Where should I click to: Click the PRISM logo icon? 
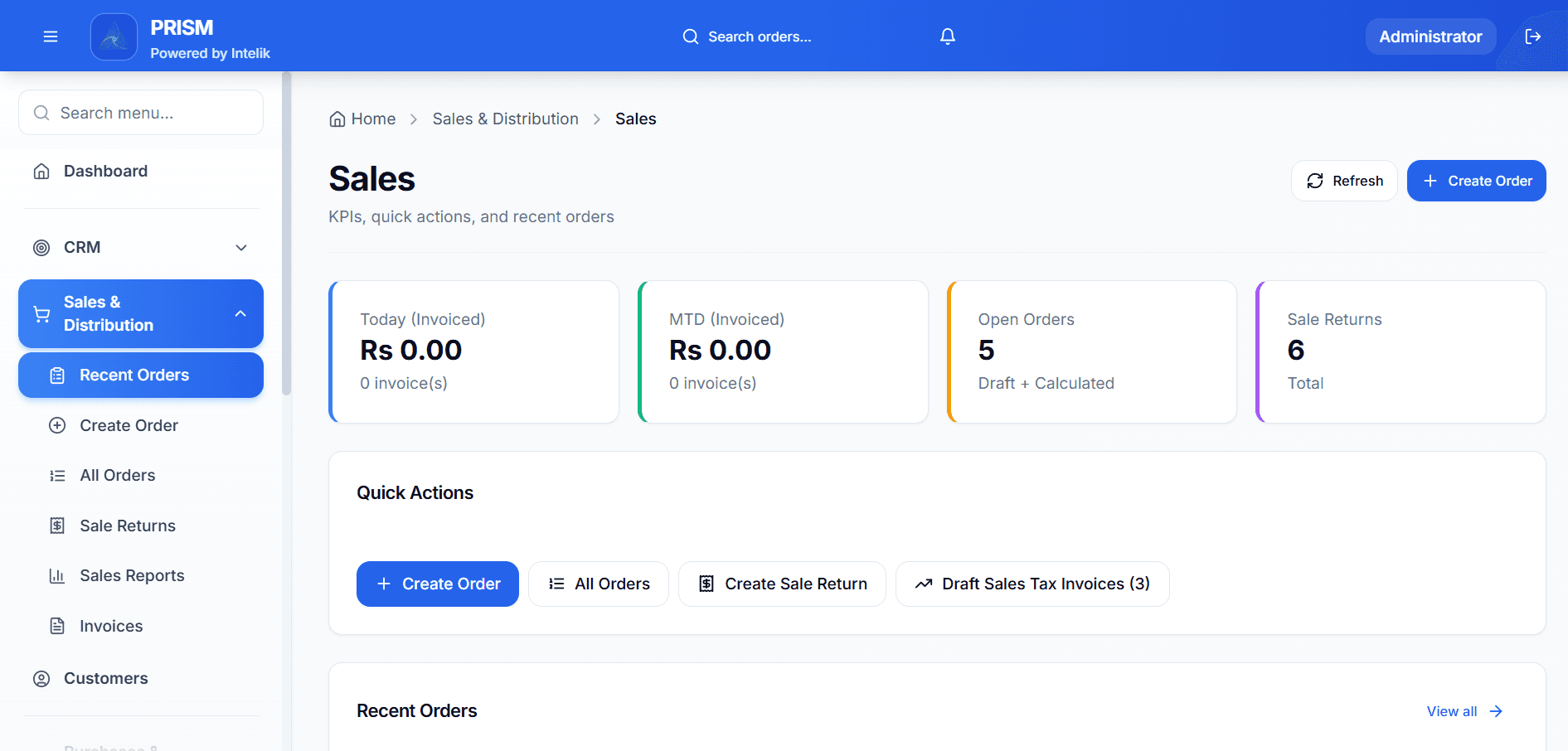click(x=114, y=37)
